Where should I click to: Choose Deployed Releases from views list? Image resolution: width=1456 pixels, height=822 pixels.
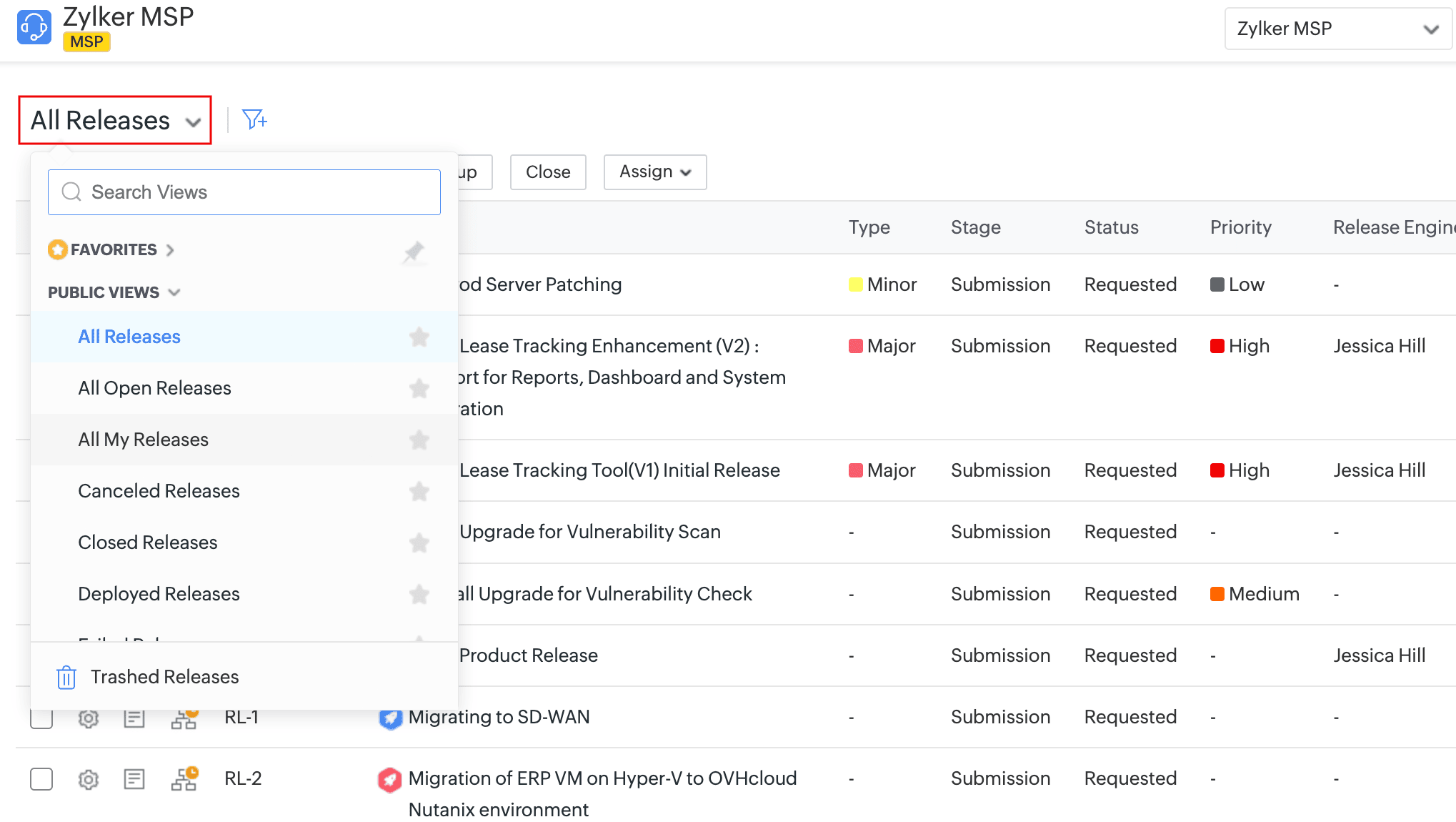[159, 594]
